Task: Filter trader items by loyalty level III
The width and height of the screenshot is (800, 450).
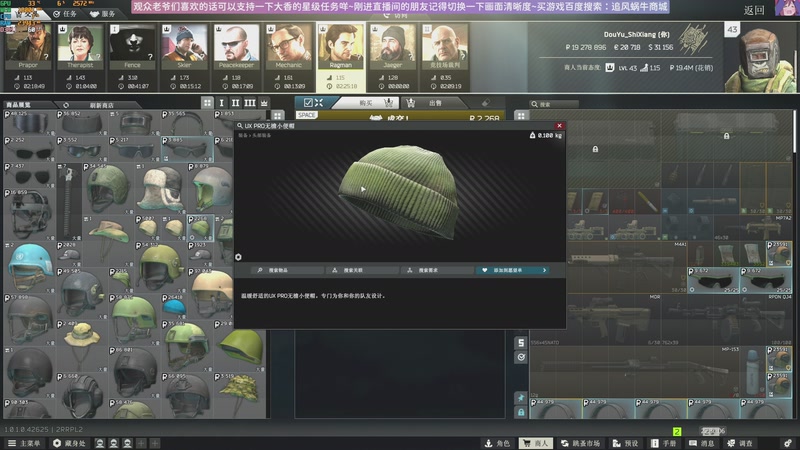Action: tap(249, 103)
